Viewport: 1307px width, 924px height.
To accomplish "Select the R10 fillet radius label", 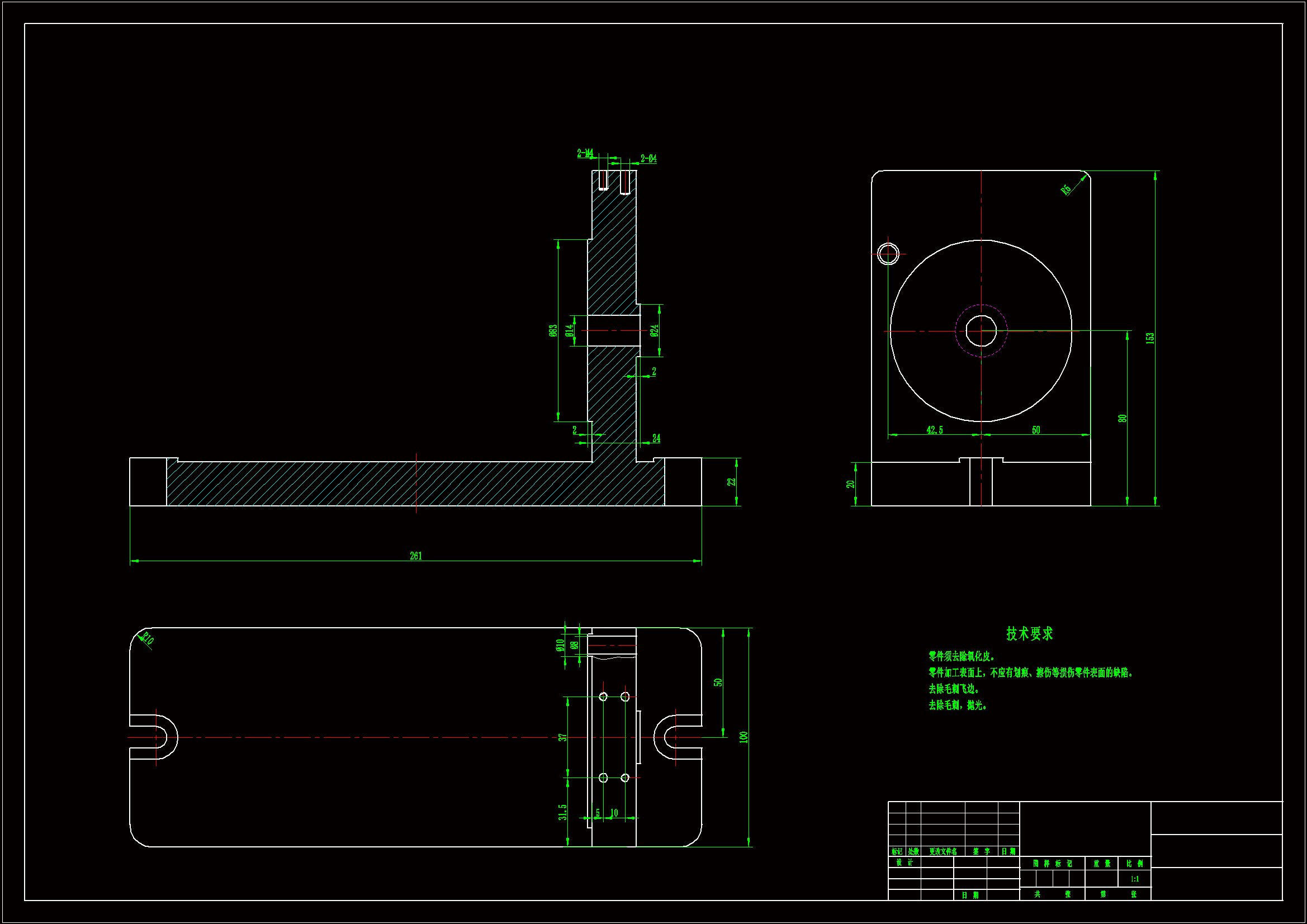I will pyautogui.click(x=147, y=638).
